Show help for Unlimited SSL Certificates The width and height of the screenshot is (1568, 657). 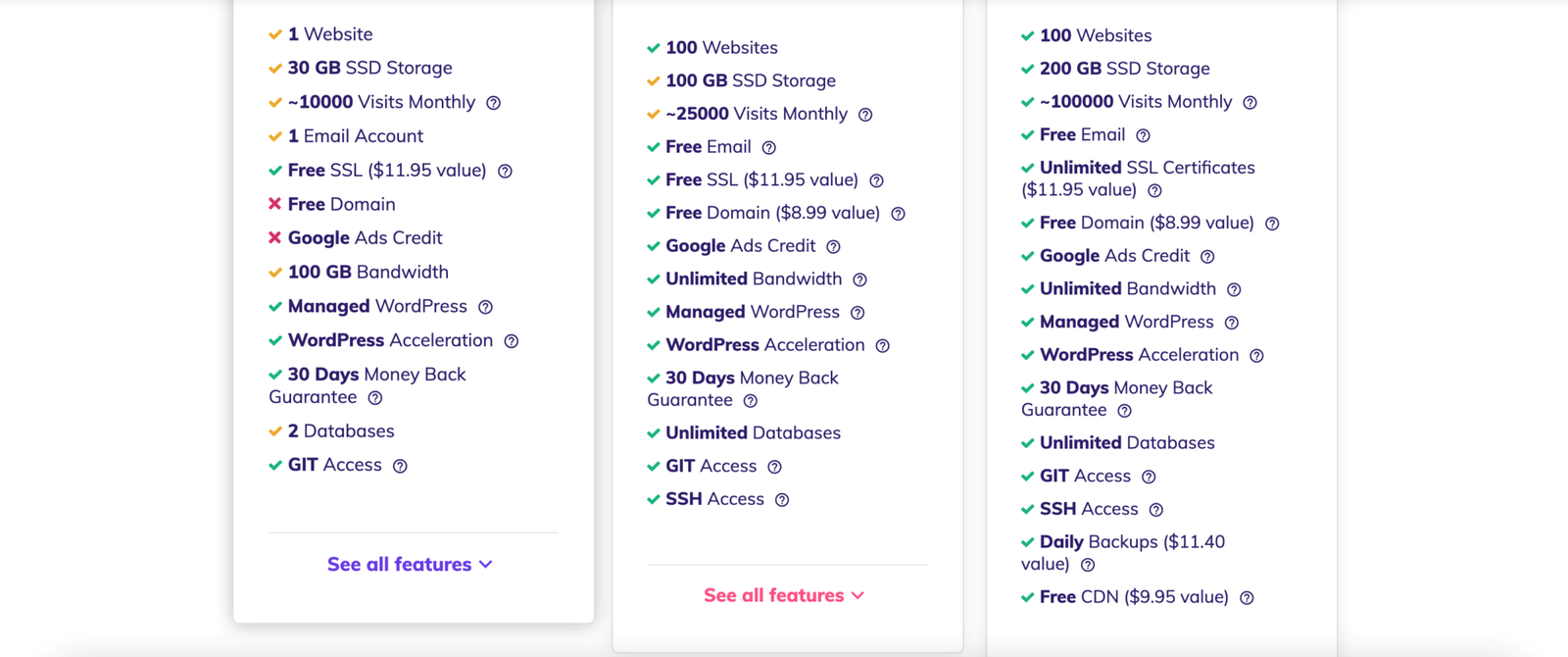[x=1154, y=191]
